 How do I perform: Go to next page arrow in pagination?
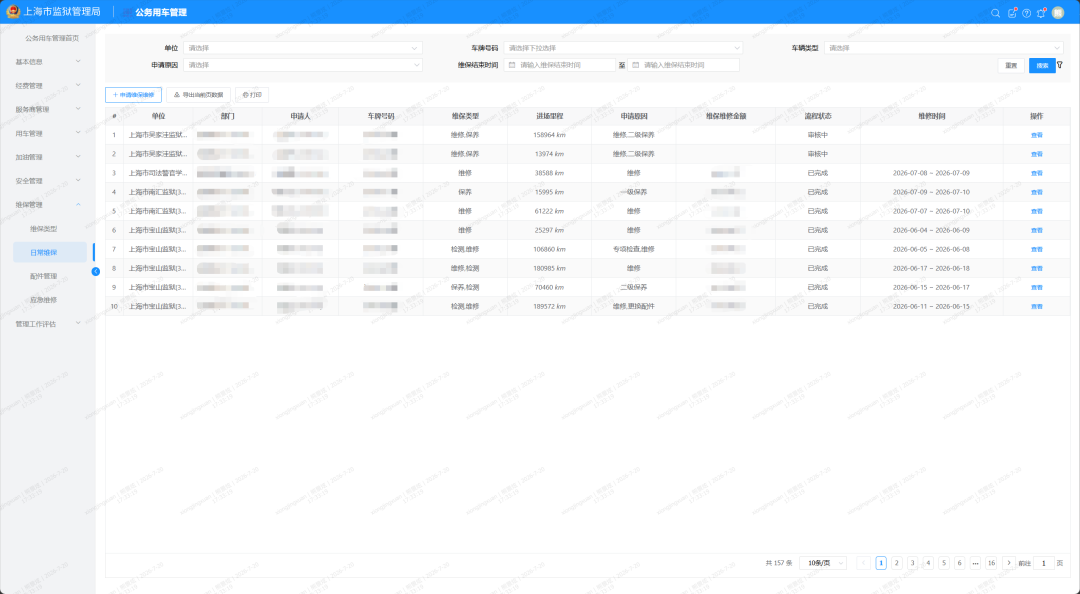1008,563
